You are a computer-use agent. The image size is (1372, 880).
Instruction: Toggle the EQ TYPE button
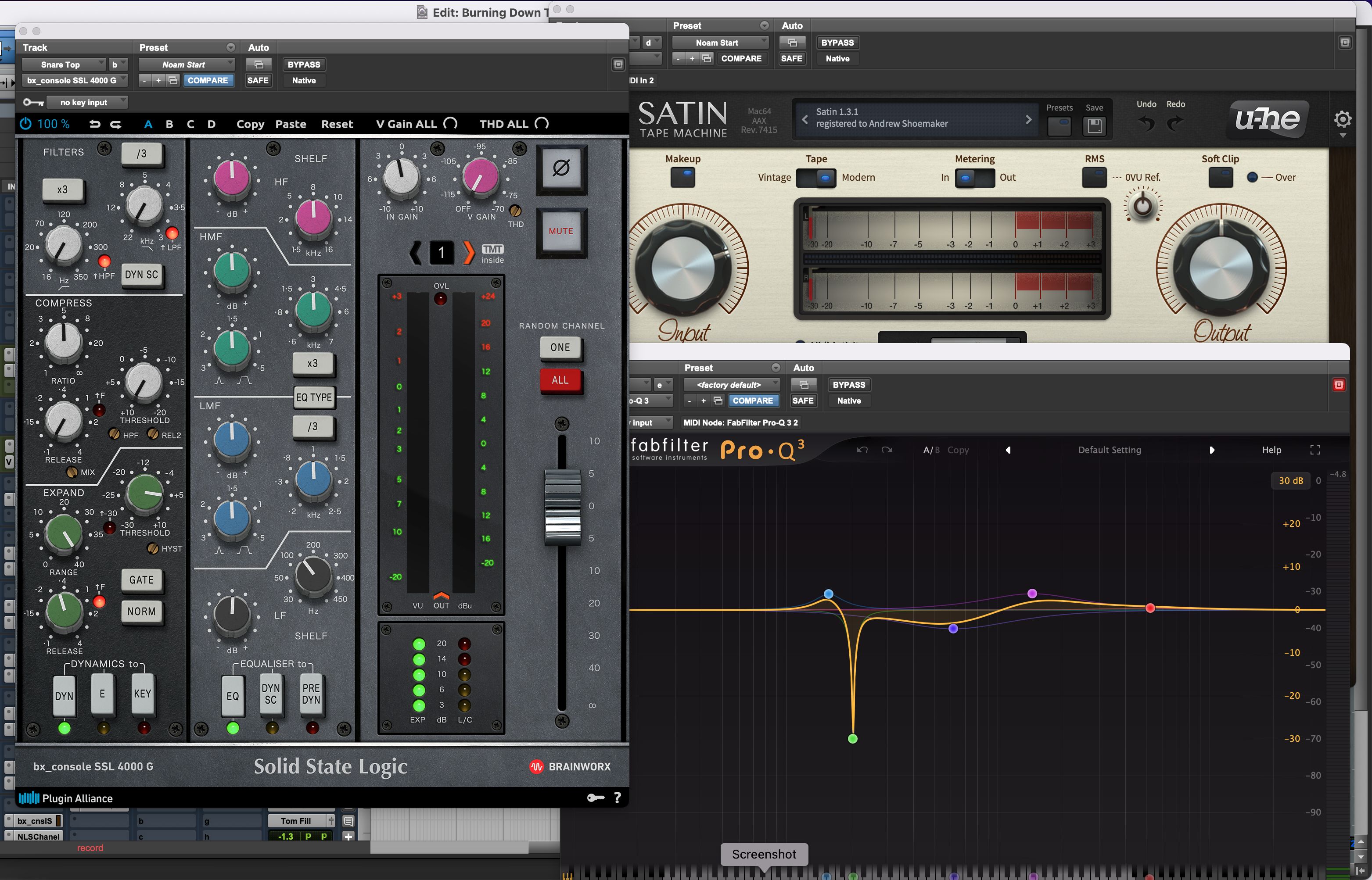[314, 398]
